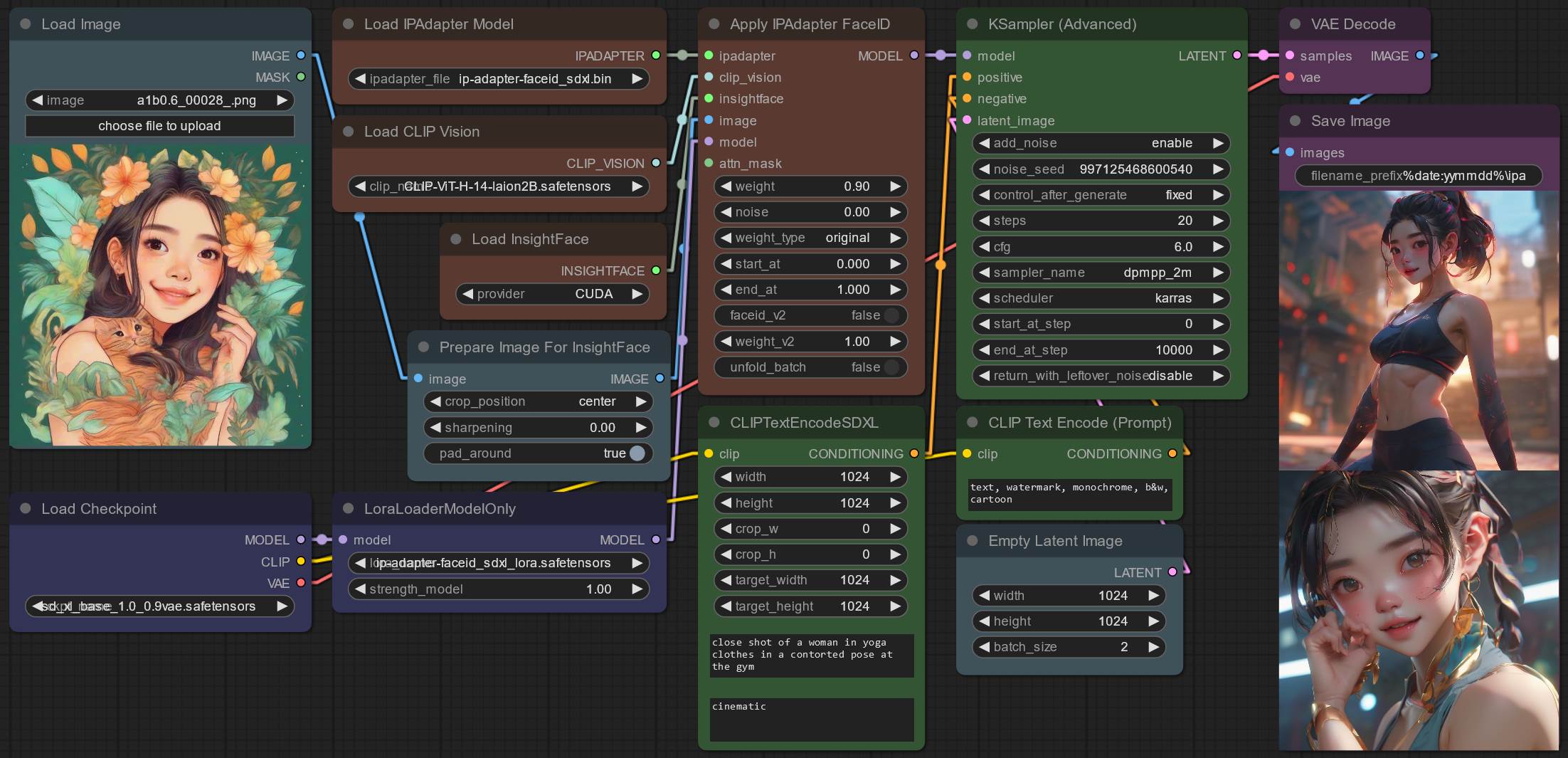Click the Save Image node collapse dot

(1295, 121)
